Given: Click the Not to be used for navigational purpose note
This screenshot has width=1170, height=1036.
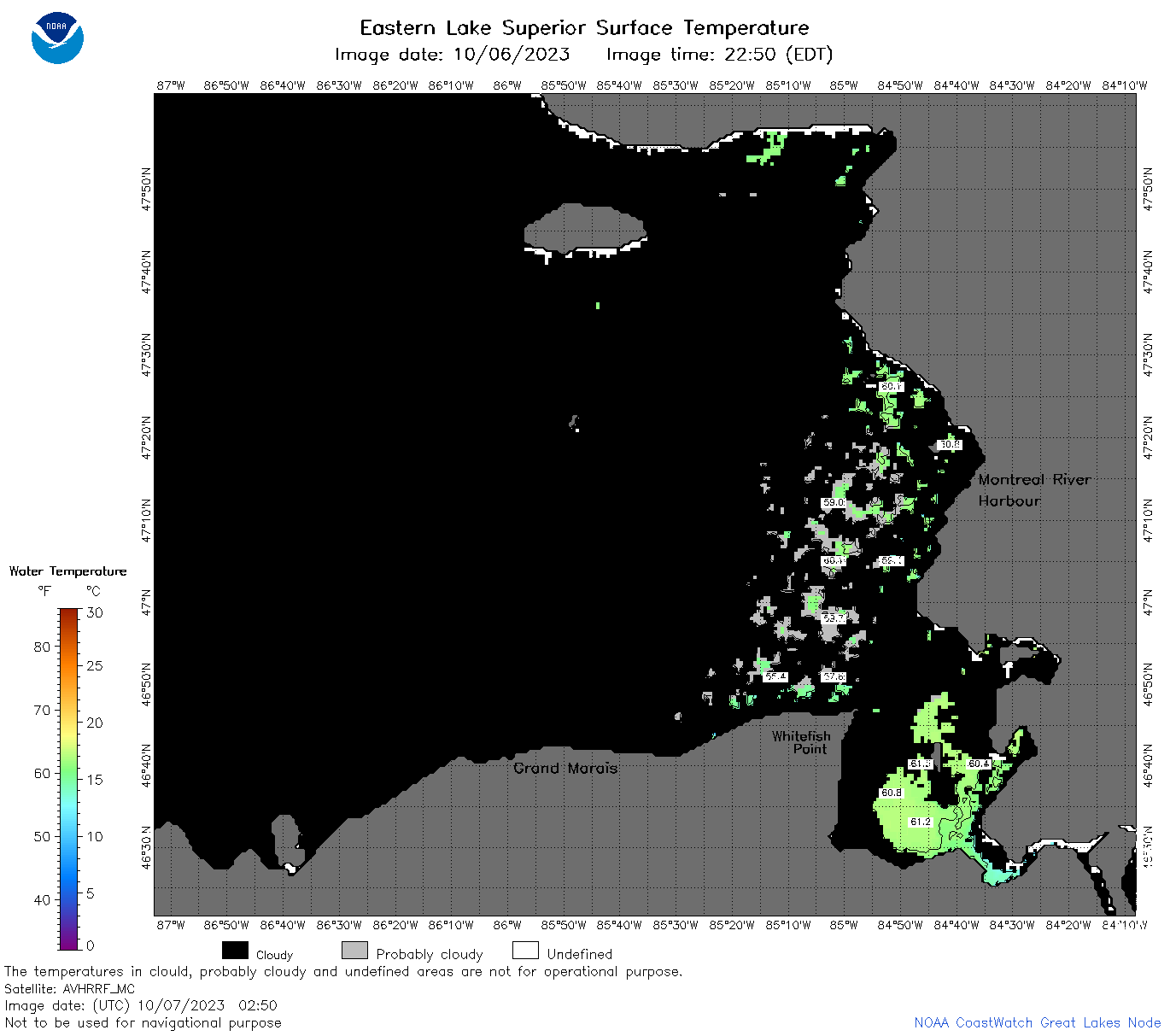Looking at the screenshot, I should pyautogui.click(x=143, y=1022).
